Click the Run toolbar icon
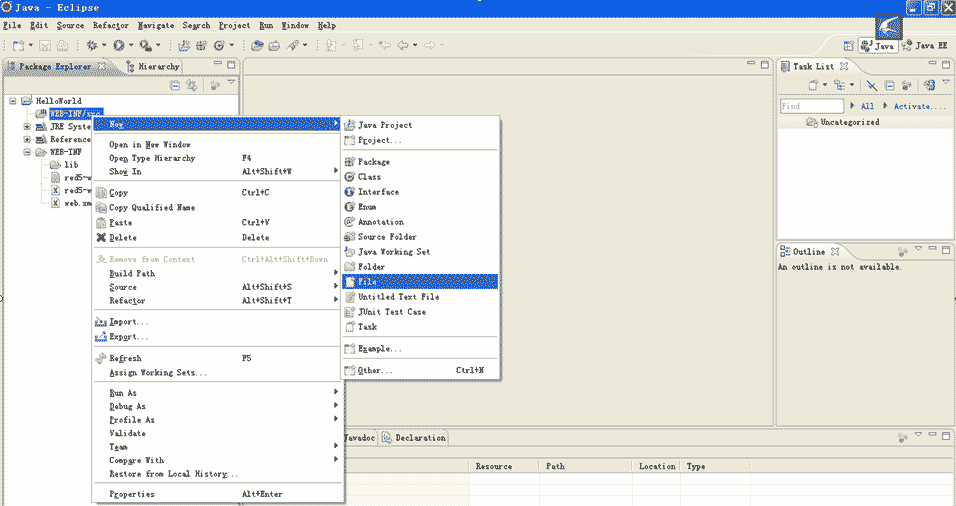This screenshot has height=506, width=956. 119,45
